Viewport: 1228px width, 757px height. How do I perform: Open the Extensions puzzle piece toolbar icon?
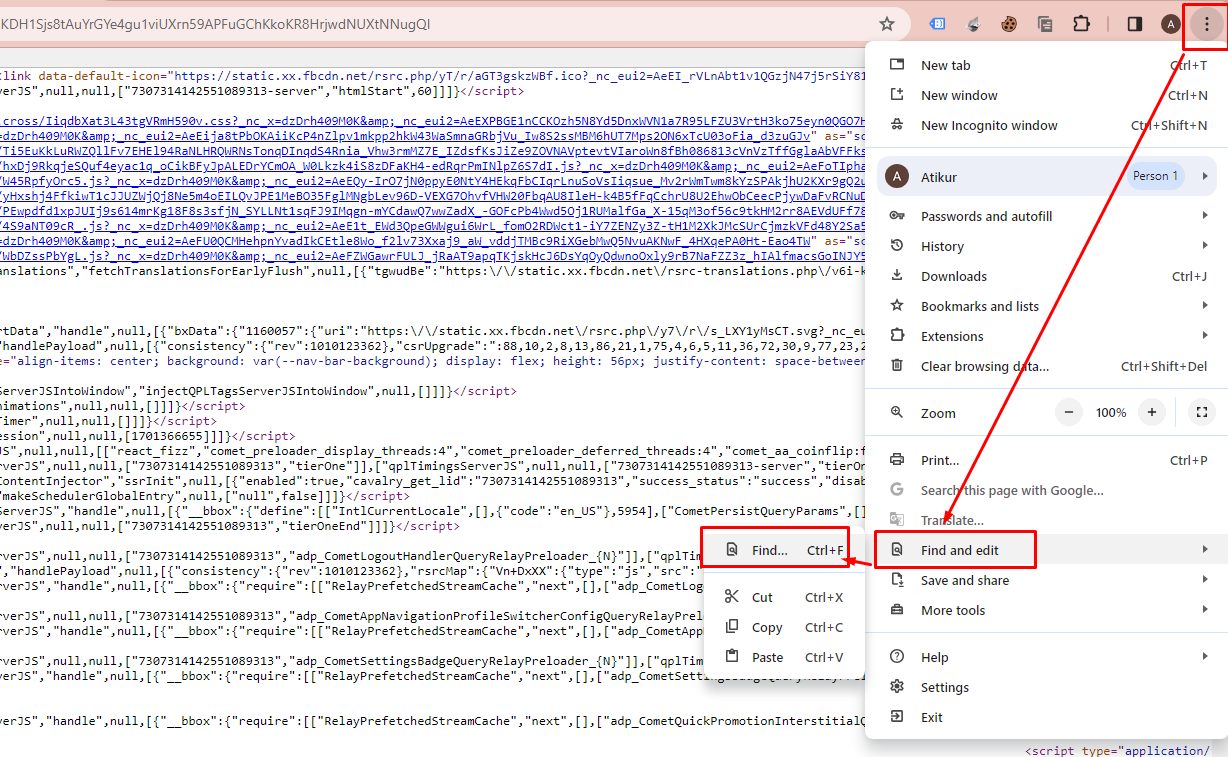pyautogui.click(x=1081, y=24)
